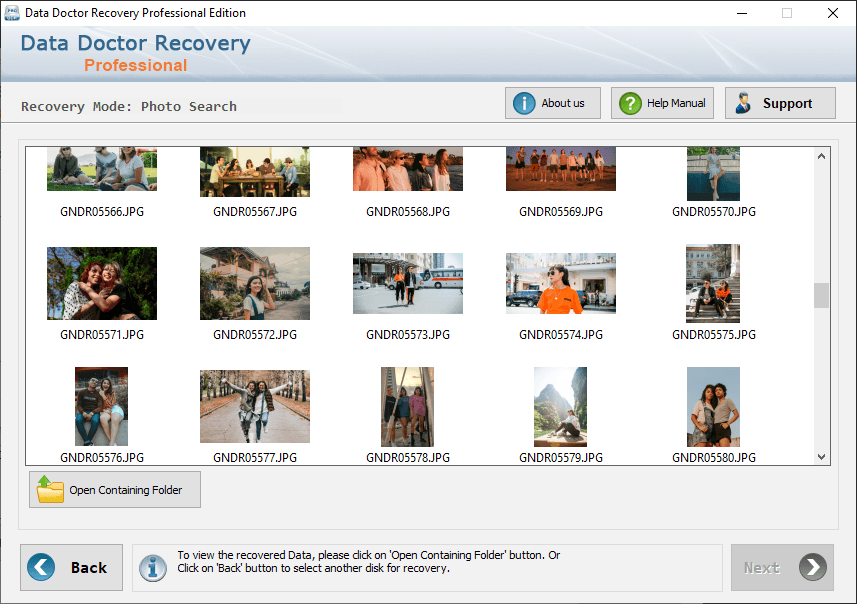Click the file name GNDR05575.JPG
857x604 pixels.
tap(714, 335)
